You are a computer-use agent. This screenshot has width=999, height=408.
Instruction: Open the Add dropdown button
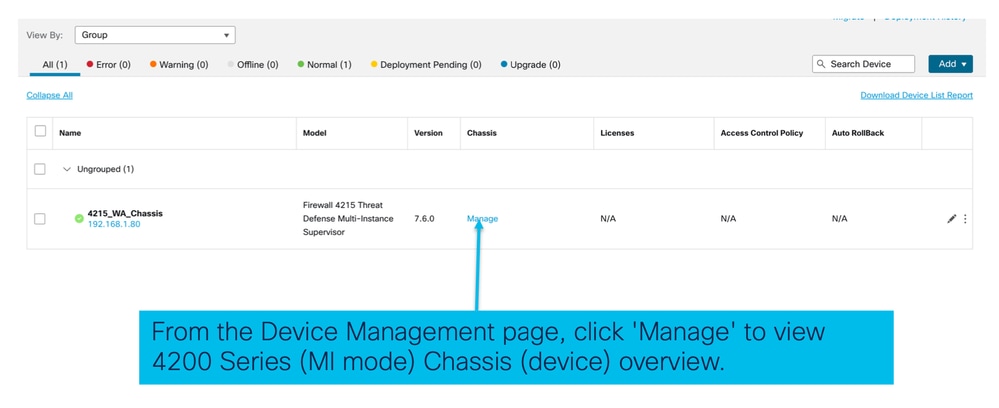pos(951,64)
